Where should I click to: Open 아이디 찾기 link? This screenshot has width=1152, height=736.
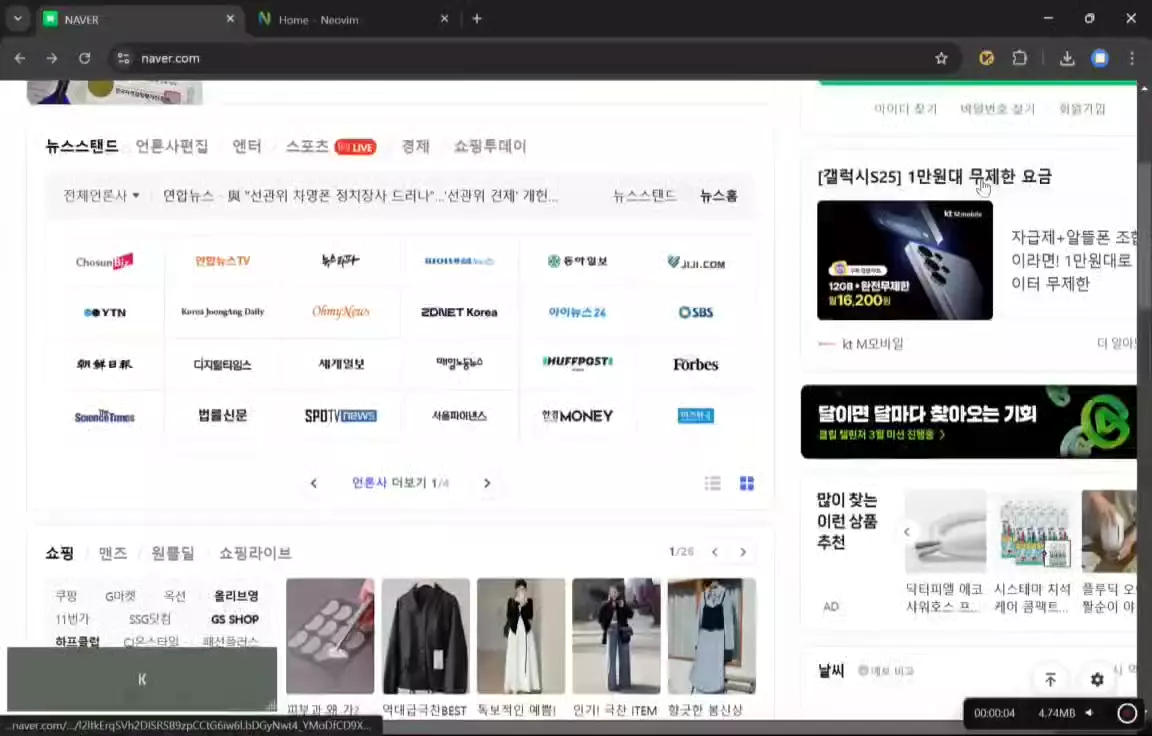tap(905, 109)
